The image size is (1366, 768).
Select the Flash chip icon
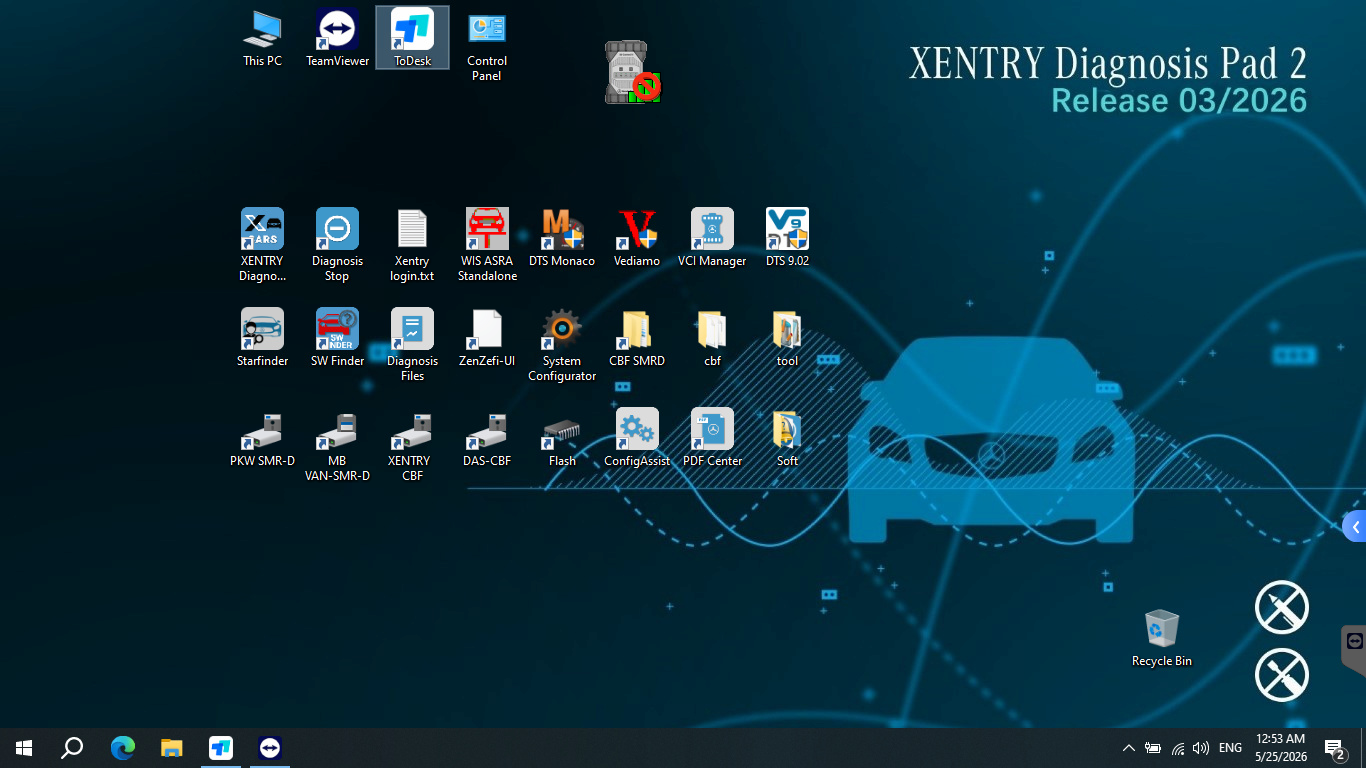tap(562, 438)
